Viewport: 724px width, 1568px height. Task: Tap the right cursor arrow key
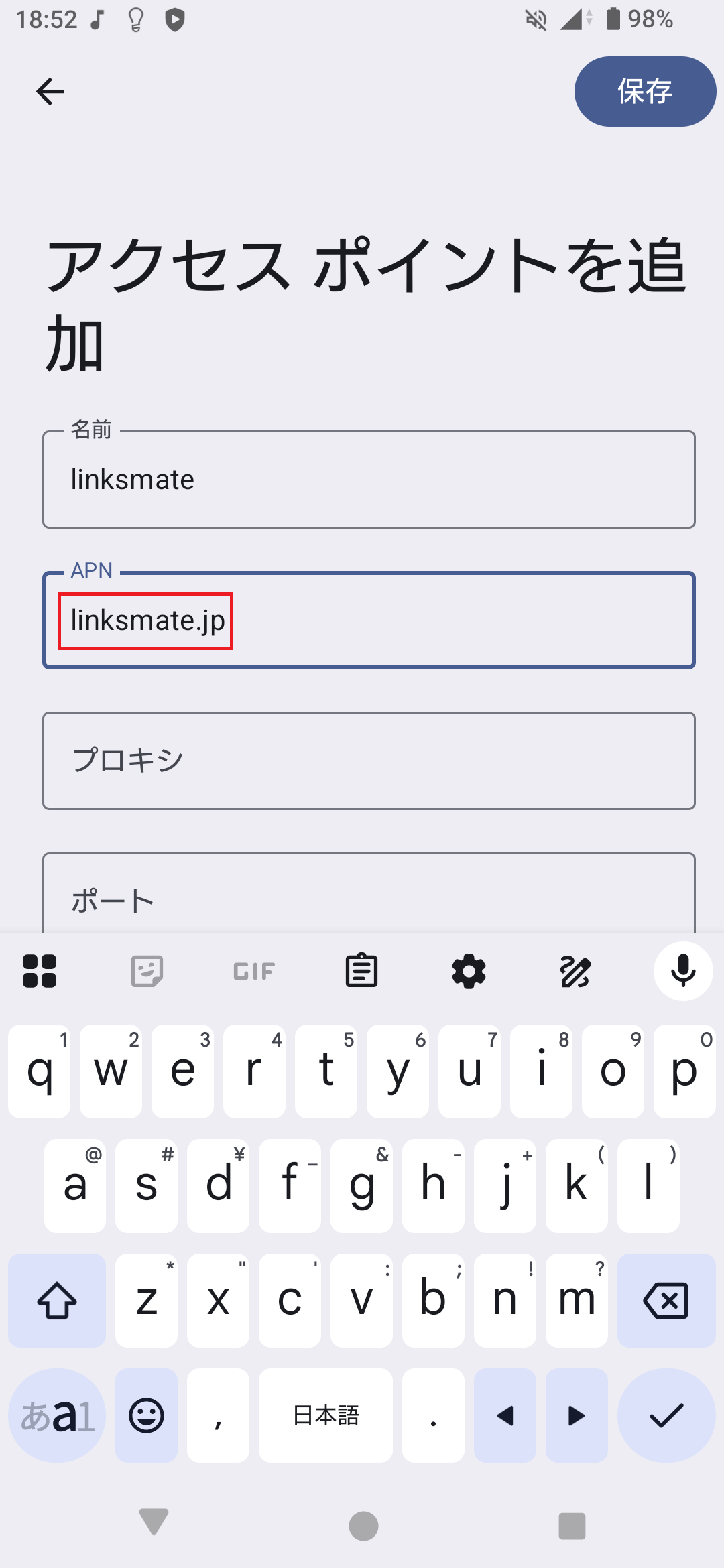click(577, 1416)
